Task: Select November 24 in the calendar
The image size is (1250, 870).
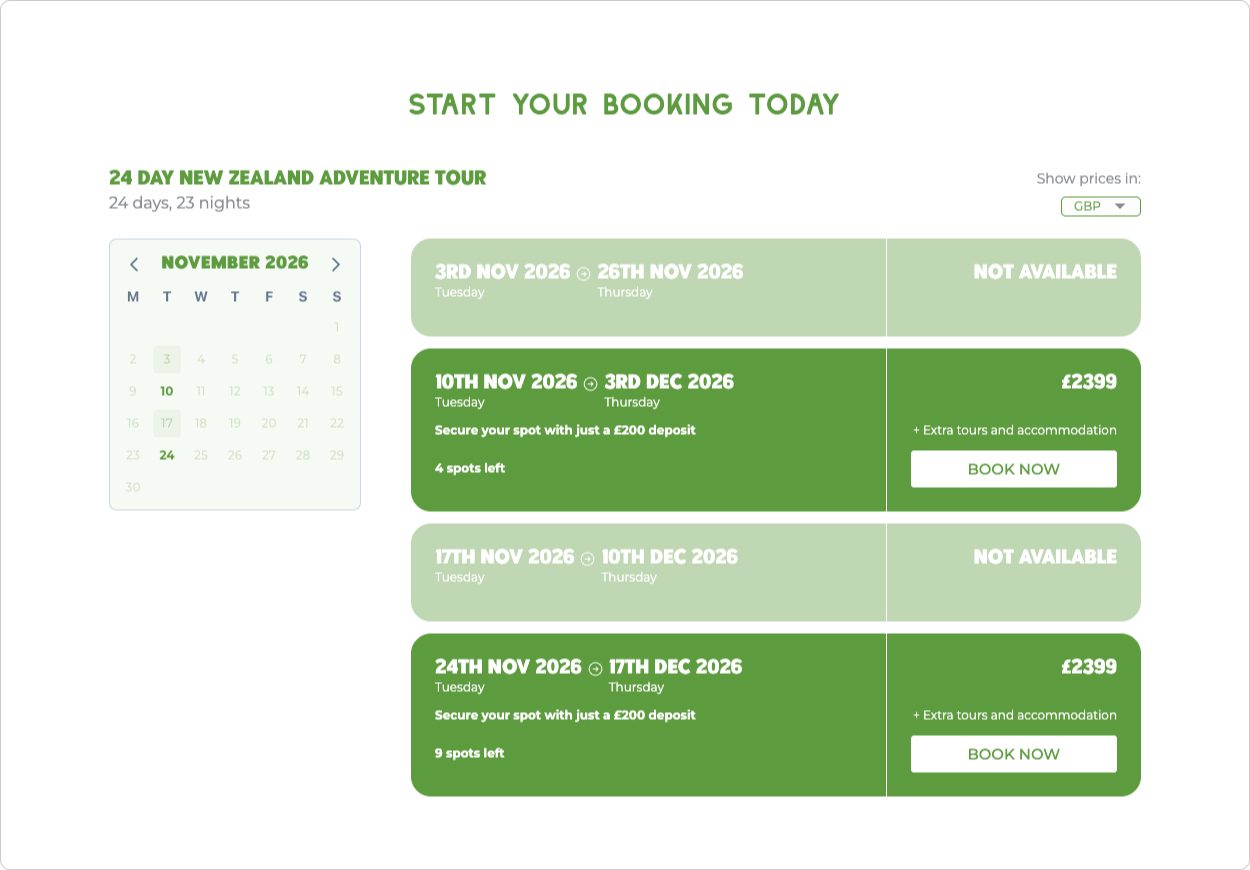Action: [x=167, y=455]
